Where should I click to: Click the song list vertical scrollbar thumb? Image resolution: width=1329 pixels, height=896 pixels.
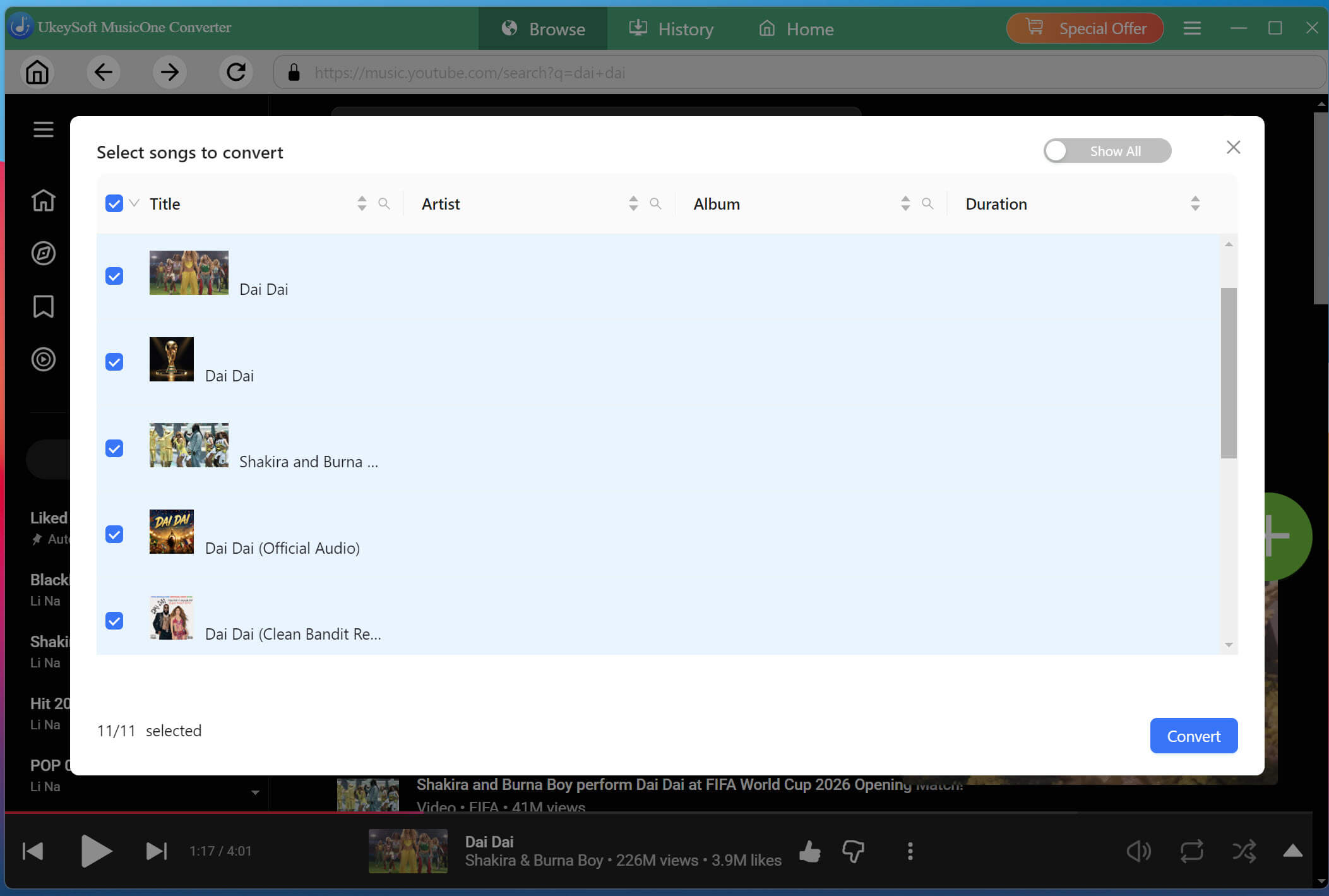point(1229,373)
